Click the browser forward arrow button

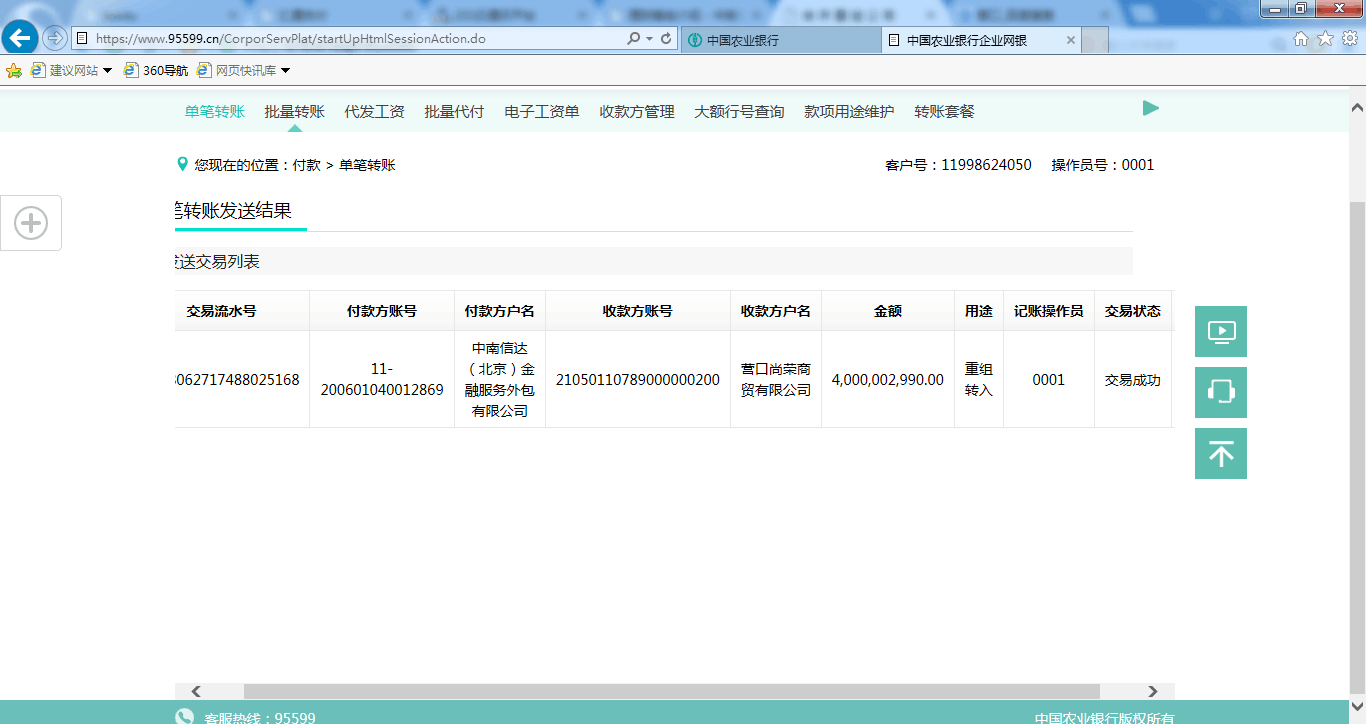click(55, 39)
